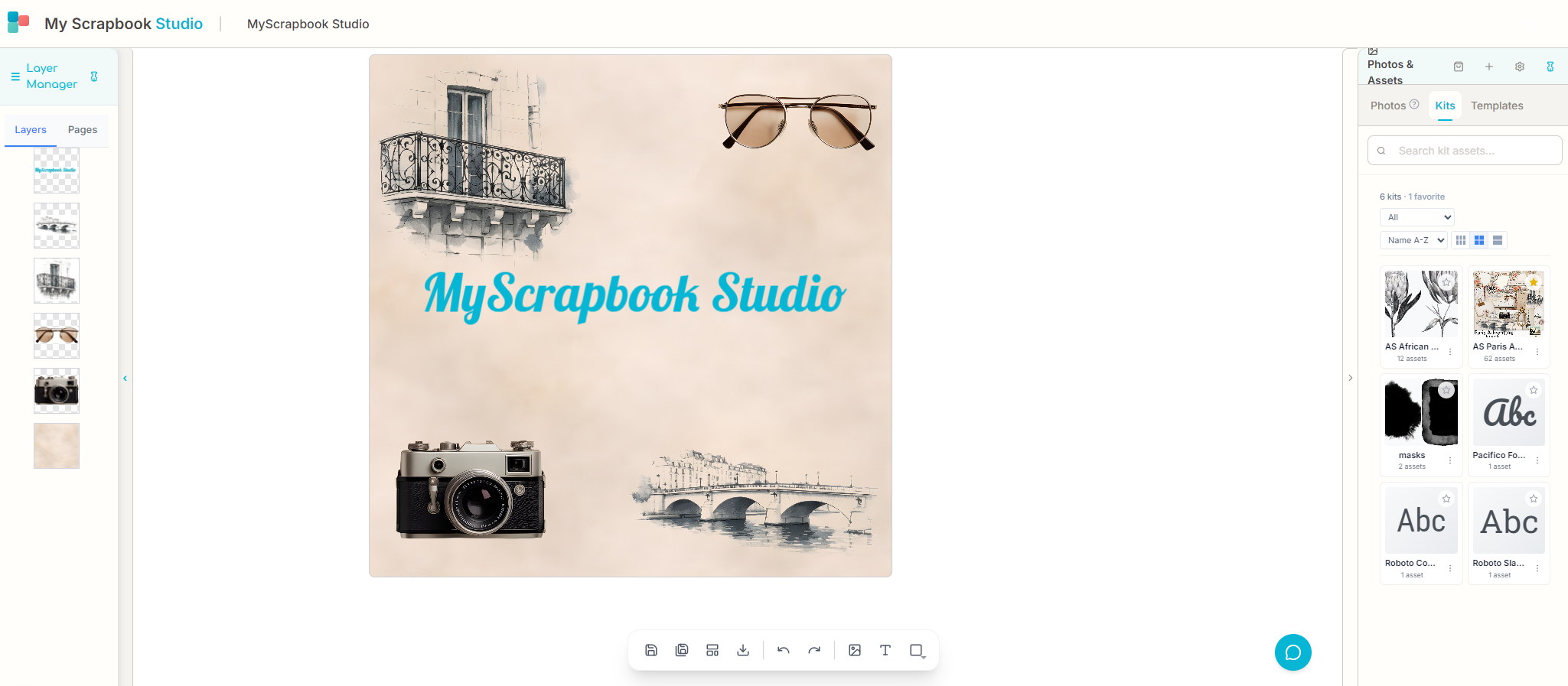
Task: Favorite the Roboto Sla... kit star
Action: point(1534,499)
